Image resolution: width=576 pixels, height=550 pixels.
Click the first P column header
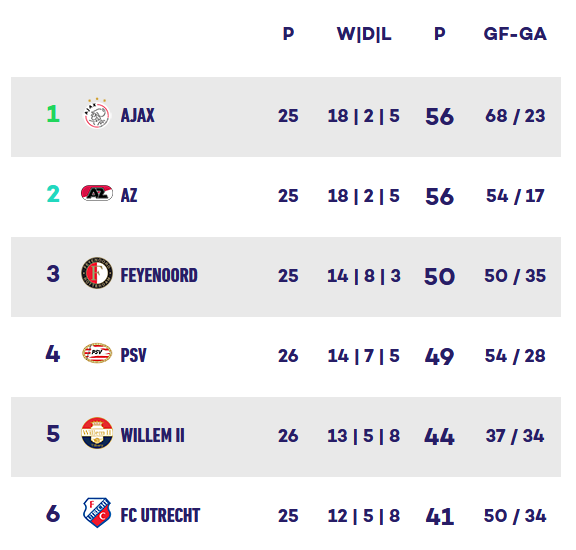[288, 34]
